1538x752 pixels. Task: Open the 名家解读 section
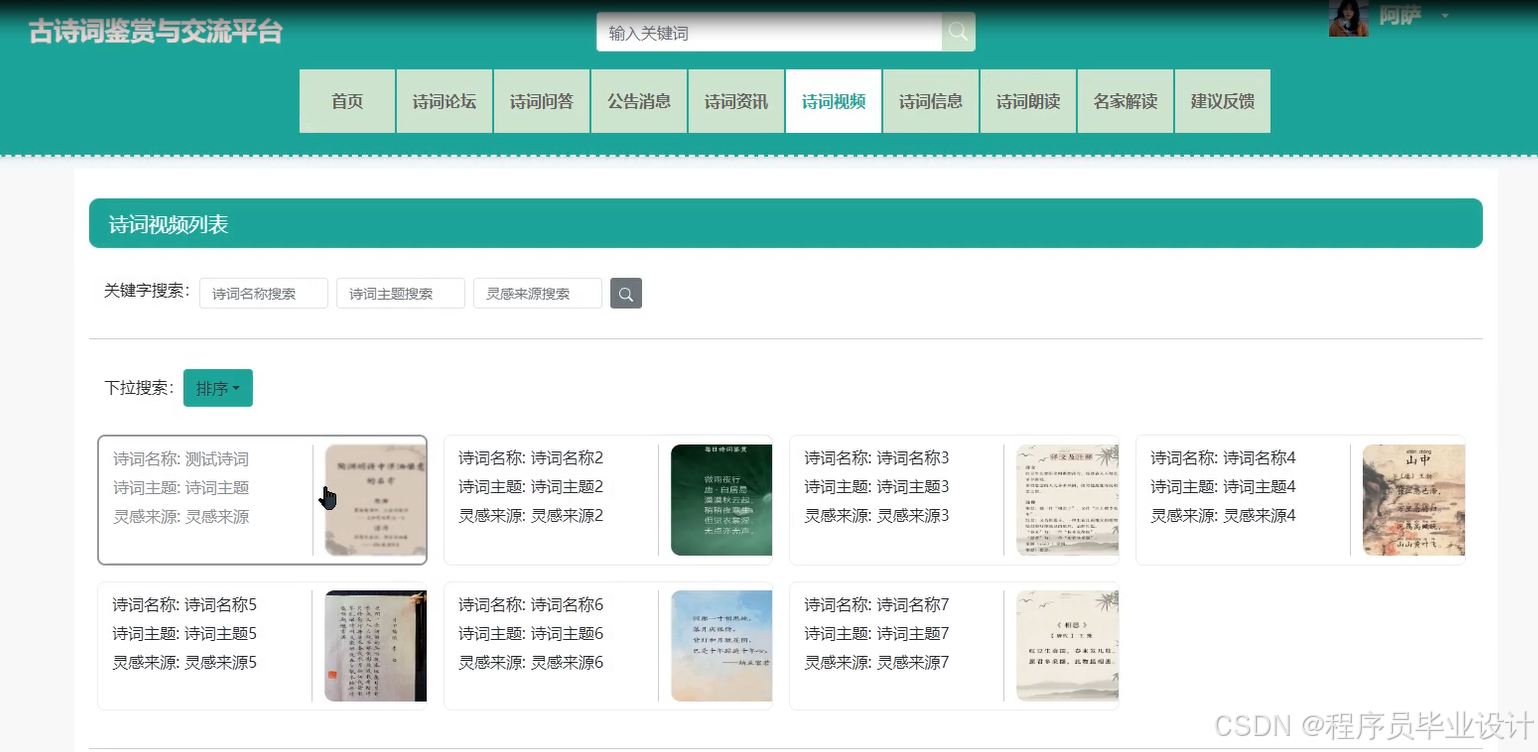tap(1124, 100)
